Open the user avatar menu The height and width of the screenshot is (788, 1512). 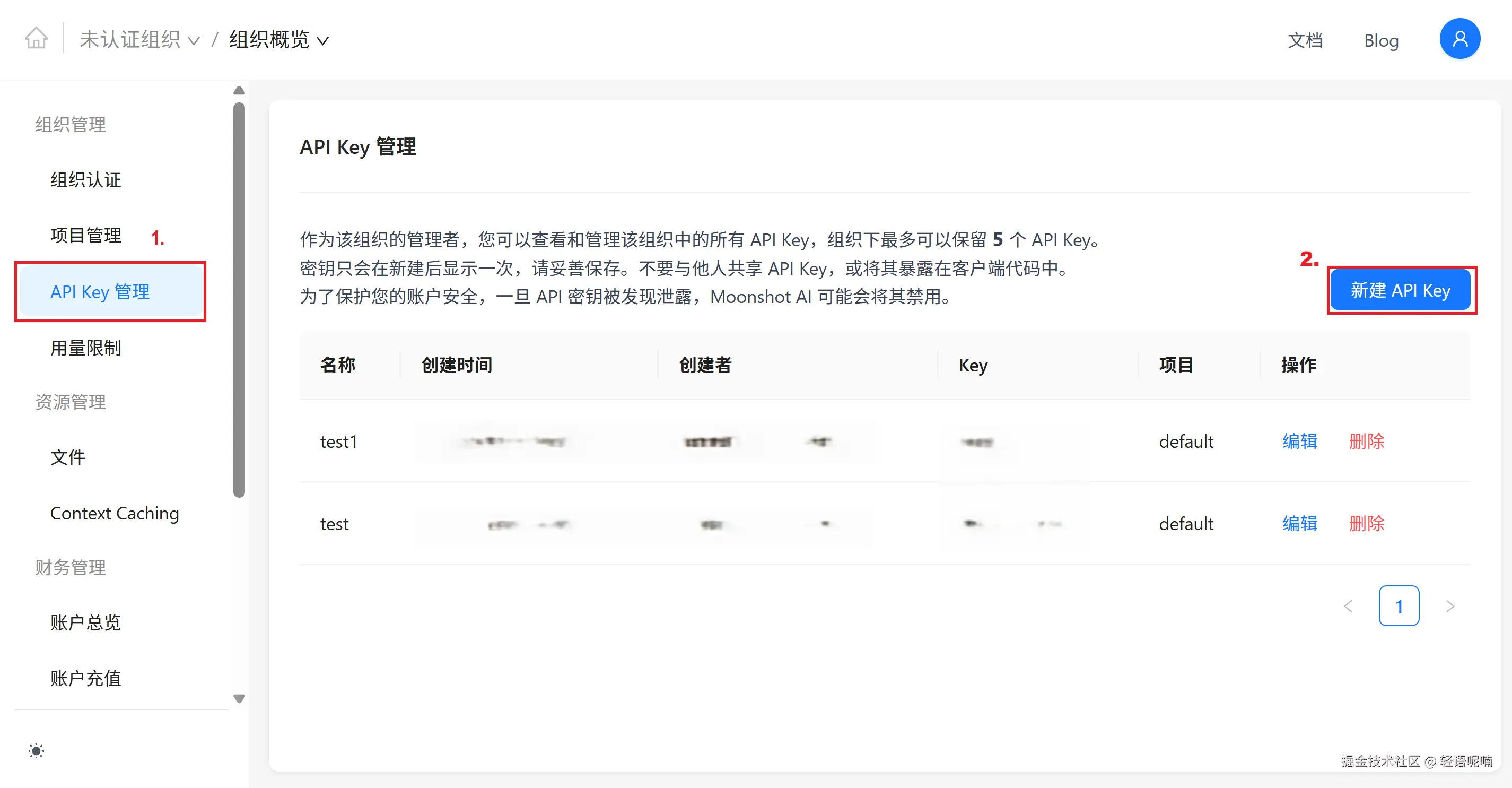[x=1461, y=38]
